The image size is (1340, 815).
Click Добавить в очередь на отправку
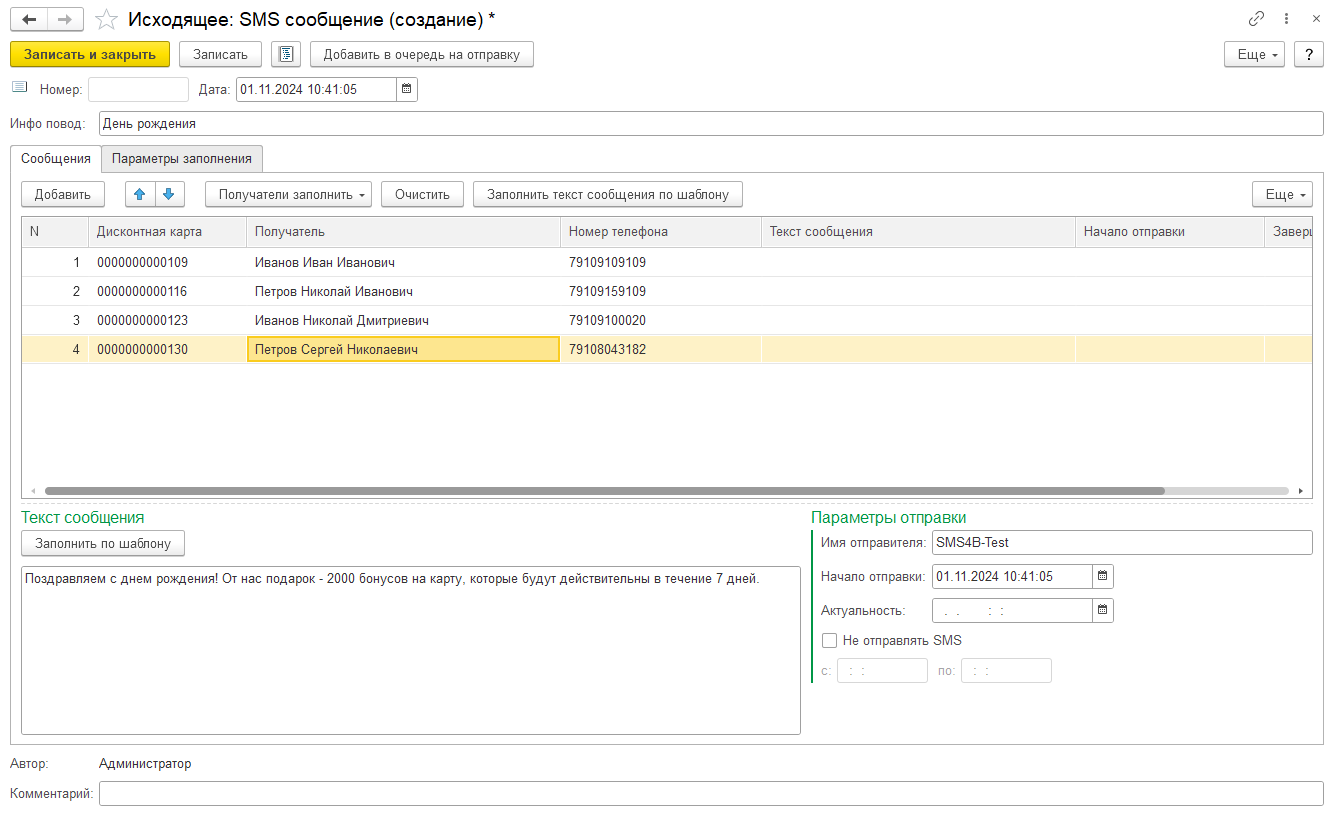click(x=422, y=54)
